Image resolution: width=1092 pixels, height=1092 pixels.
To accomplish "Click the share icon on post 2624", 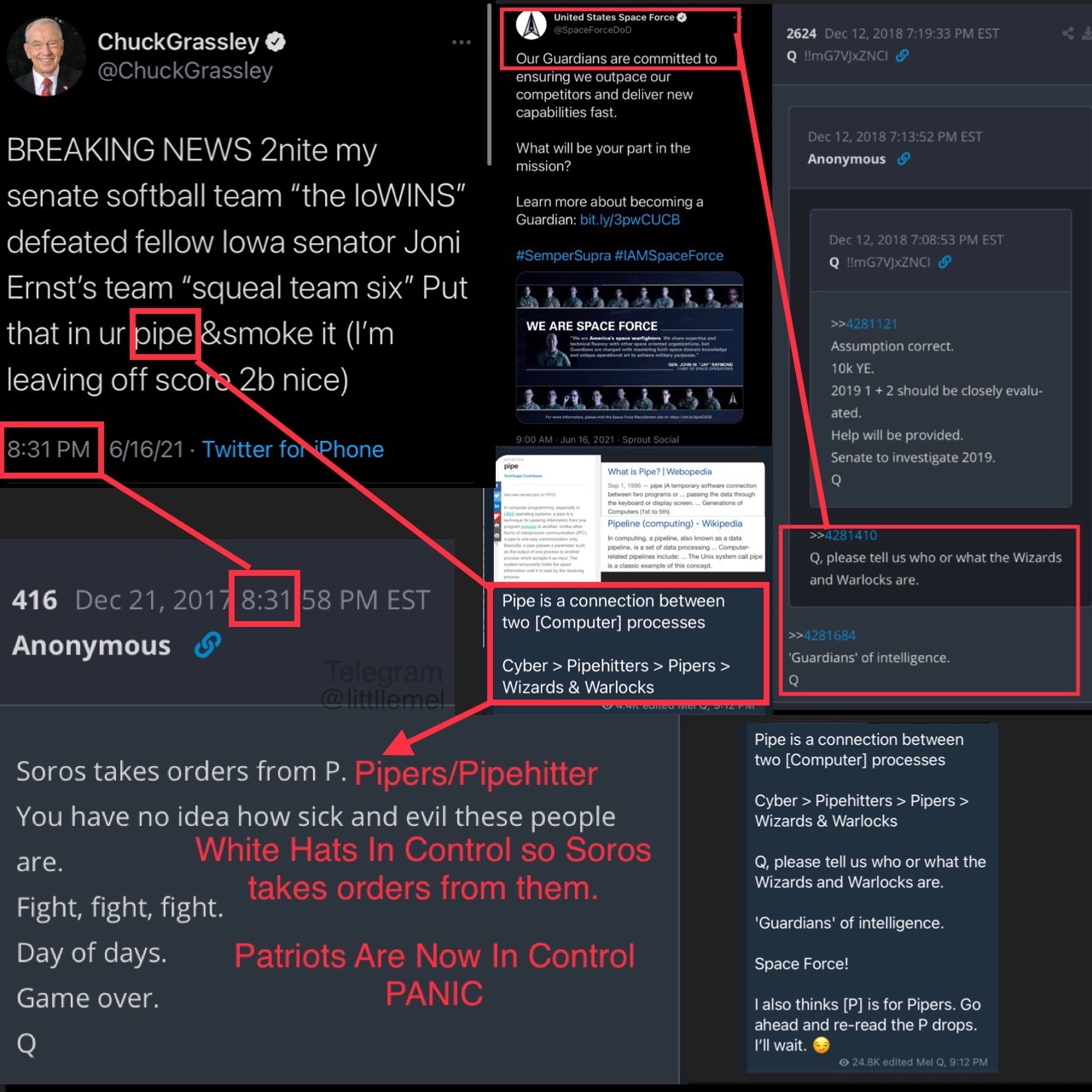I will click(1068, 33).
